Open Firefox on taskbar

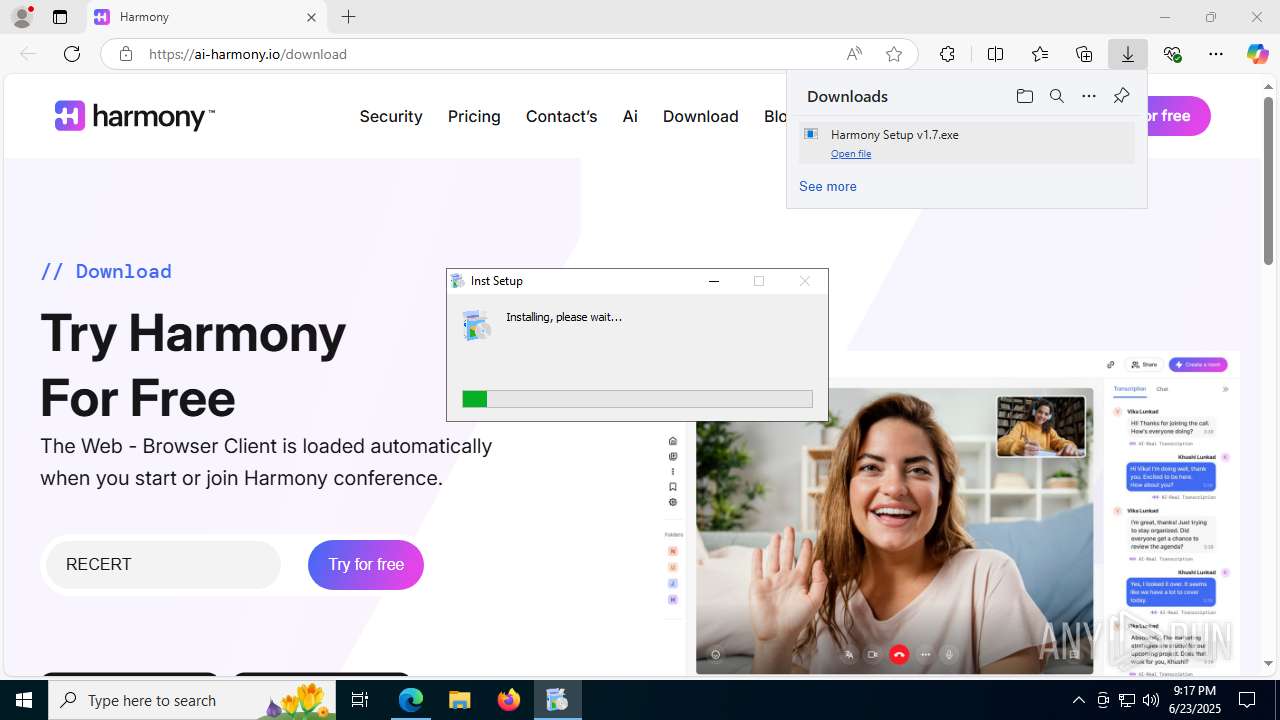pos(509,700)
